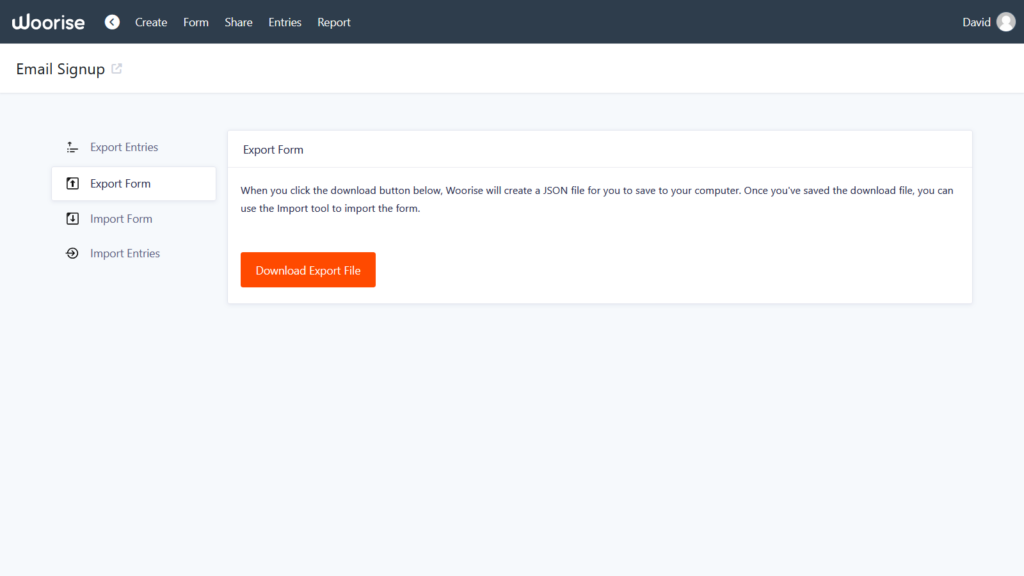Viewport: 1024px width, 576px height.
Task: Open the Report menu in the navigation bar
Action: (334, 22)
